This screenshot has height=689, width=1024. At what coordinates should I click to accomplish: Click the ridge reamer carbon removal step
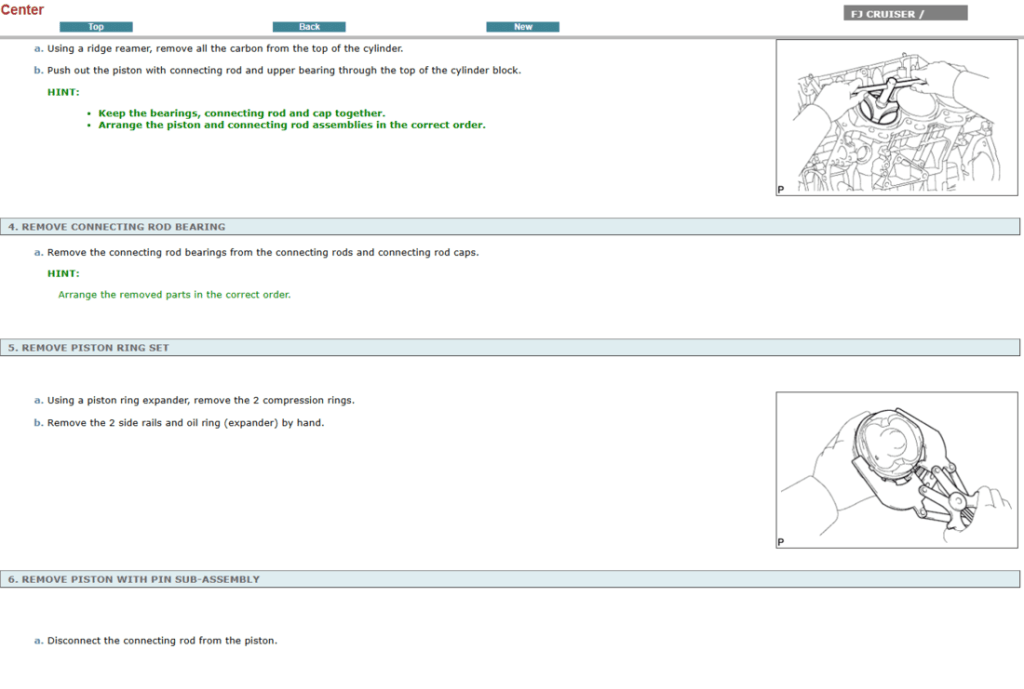click(x=225, y=48)
